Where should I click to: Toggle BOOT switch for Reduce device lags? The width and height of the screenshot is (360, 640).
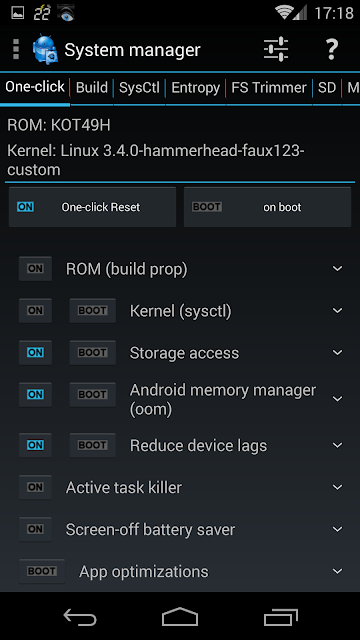point(93,445)
